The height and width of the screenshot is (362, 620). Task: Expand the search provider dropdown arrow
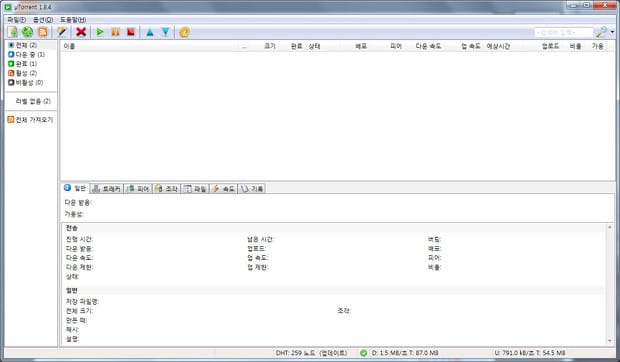click(x=612, y=32)
